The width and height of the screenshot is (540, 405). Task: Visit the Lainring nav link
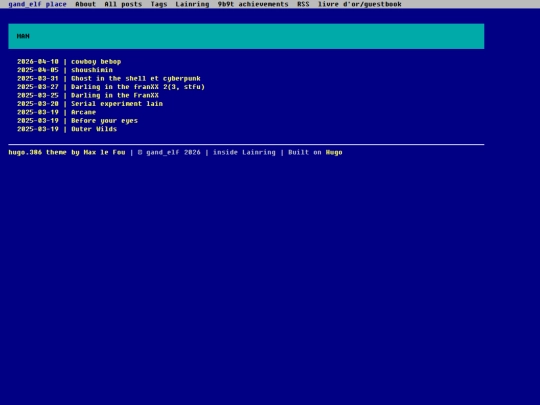tap(192, 4)
